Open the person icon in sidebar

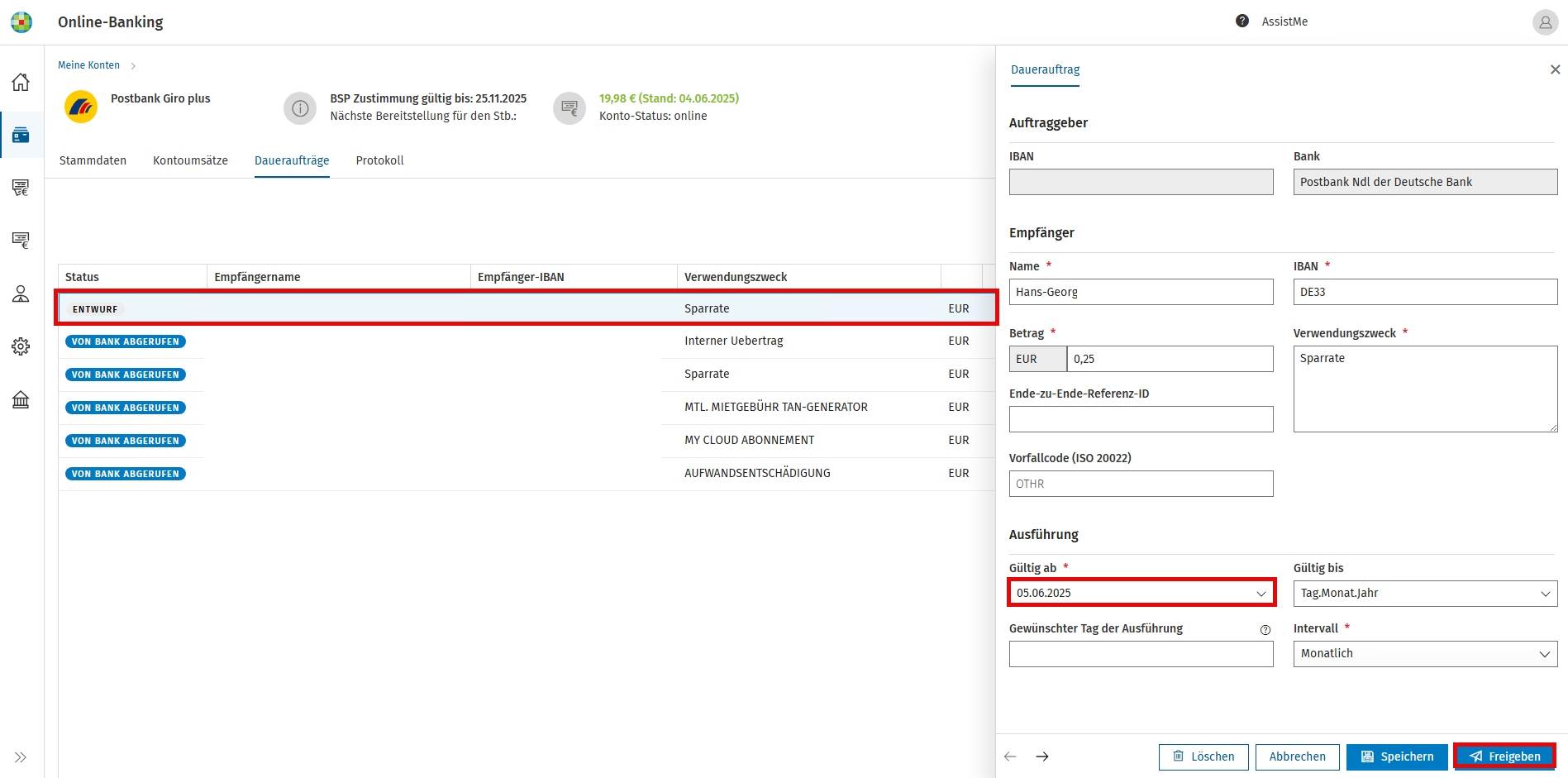[21, 294]
